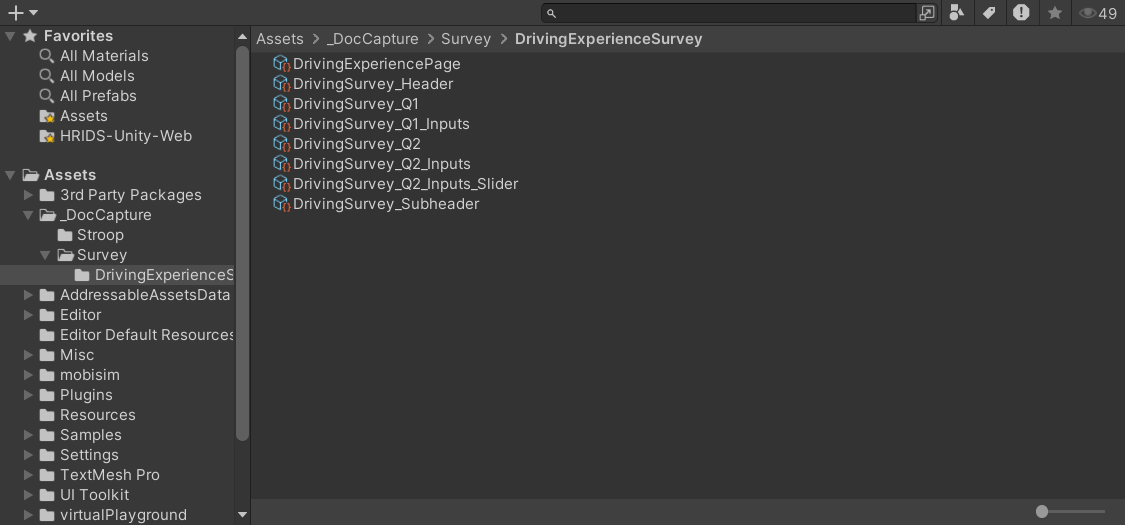Image resolution: width=1125 pixels, height=525 pixels.
Task: Click the asset icon size slider
Action: 1070,511
